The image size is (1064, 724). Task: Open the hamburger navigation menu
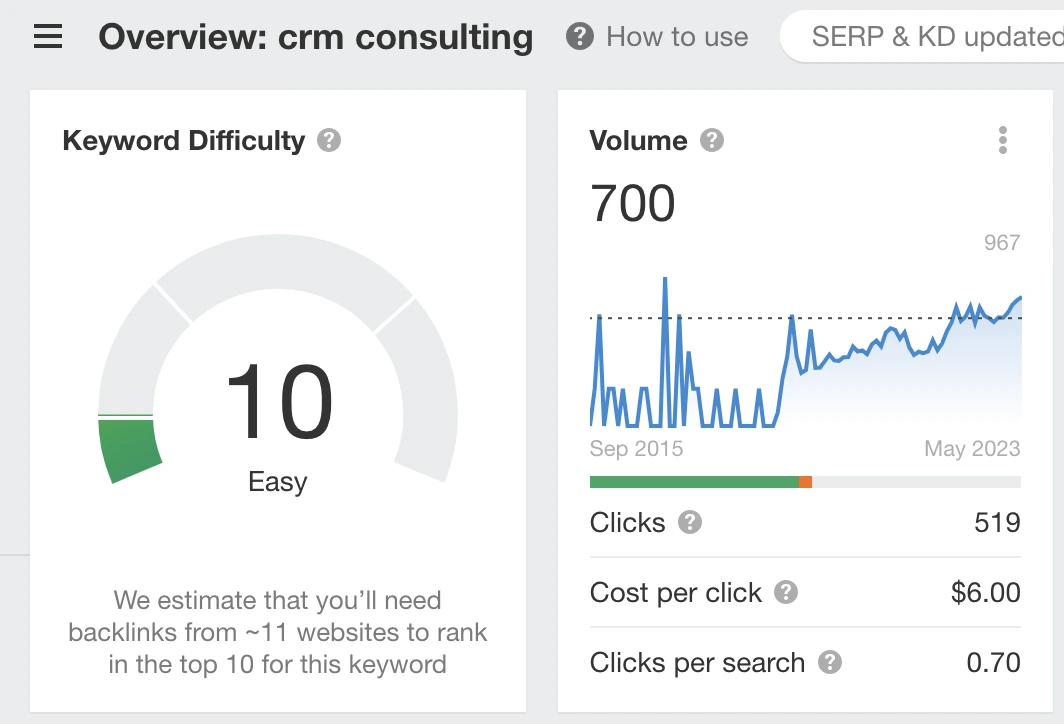48,38
